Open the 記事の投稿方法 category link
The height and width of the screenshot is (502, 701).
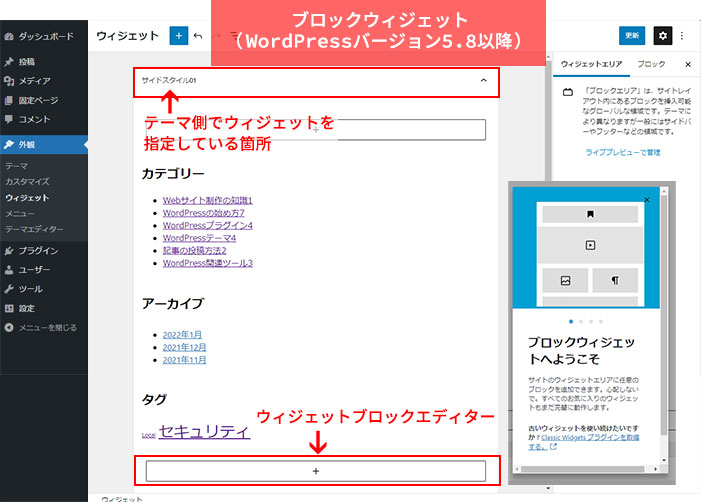click(x=194, y=250)
